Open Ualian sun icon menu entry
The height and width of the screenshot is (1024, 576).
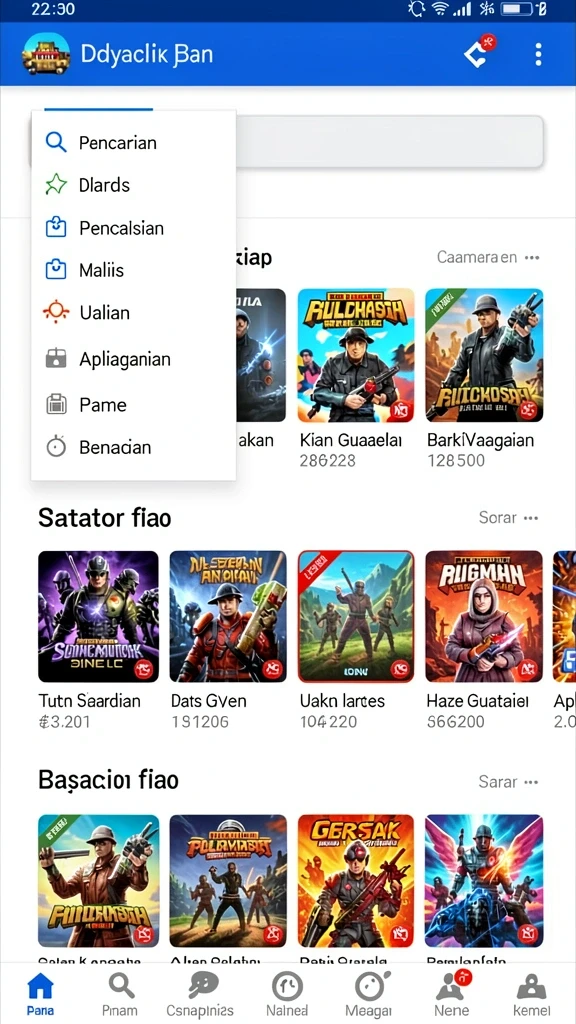[133, 312]
